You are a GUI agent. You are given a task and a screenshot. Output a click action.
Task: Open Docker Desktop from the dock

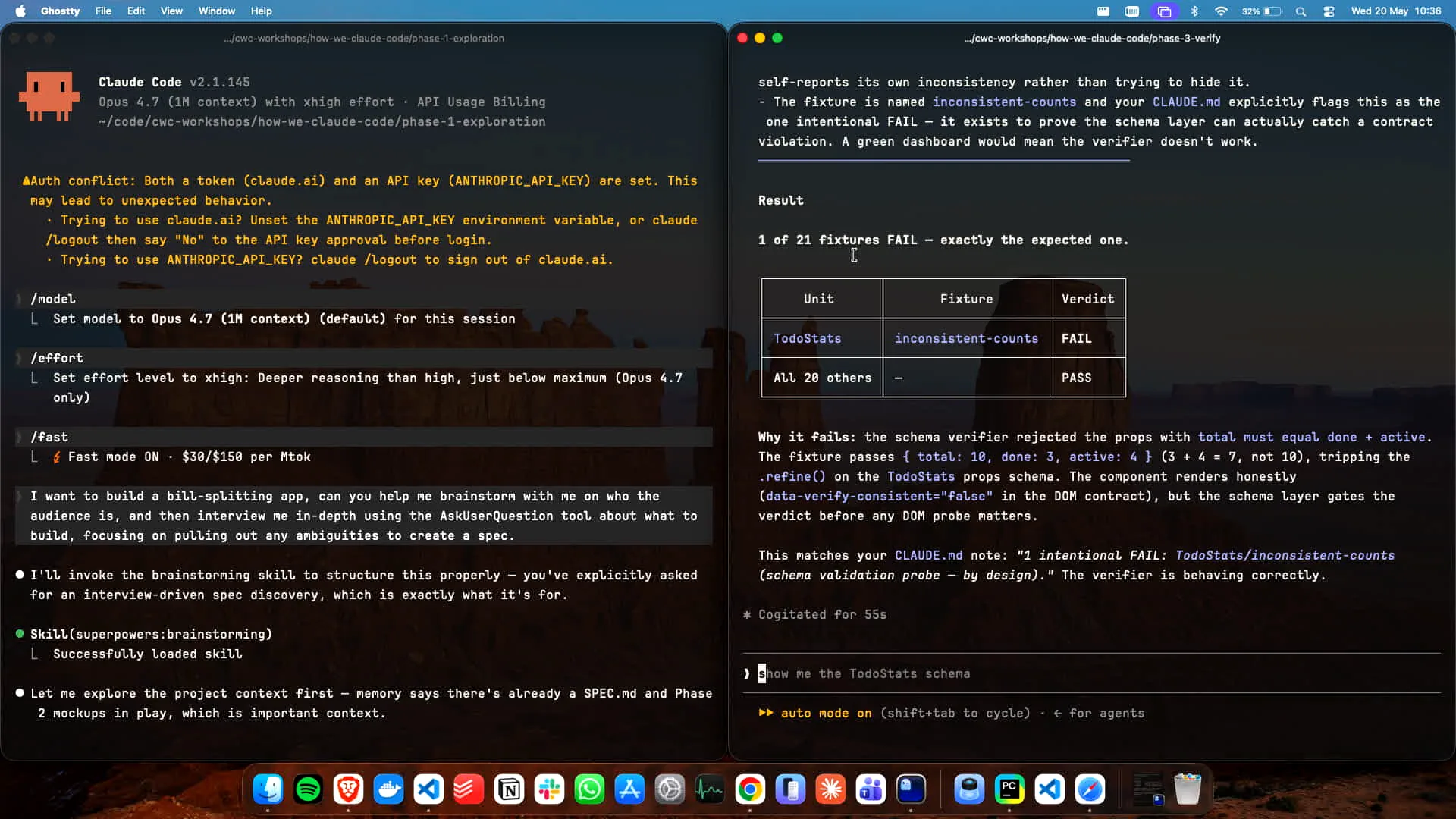pyautogui.click(x=388, y=789)
